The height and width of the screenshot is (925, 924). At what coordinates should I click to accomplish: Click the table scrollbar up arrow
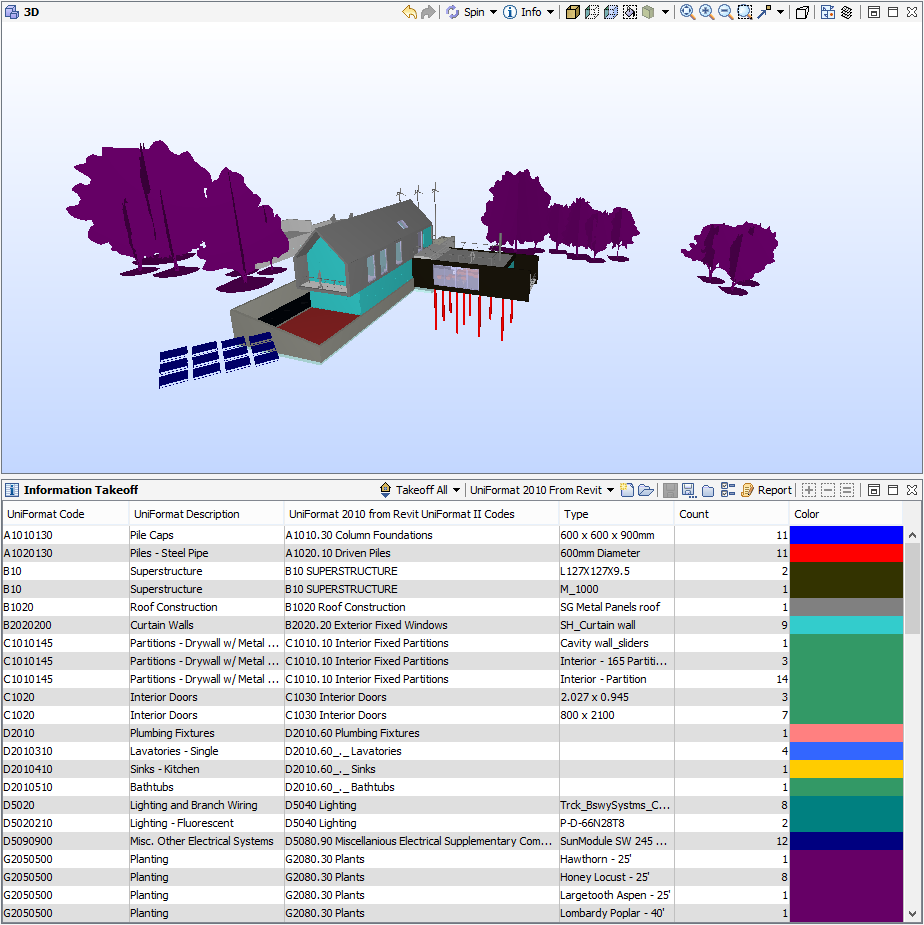(x=912, y=535)
